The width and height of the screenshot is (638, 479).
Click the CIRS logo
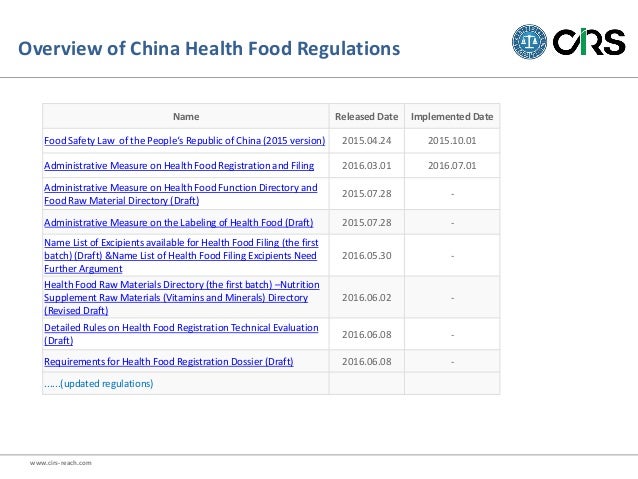pyautogui.click(x=589, y=42)
